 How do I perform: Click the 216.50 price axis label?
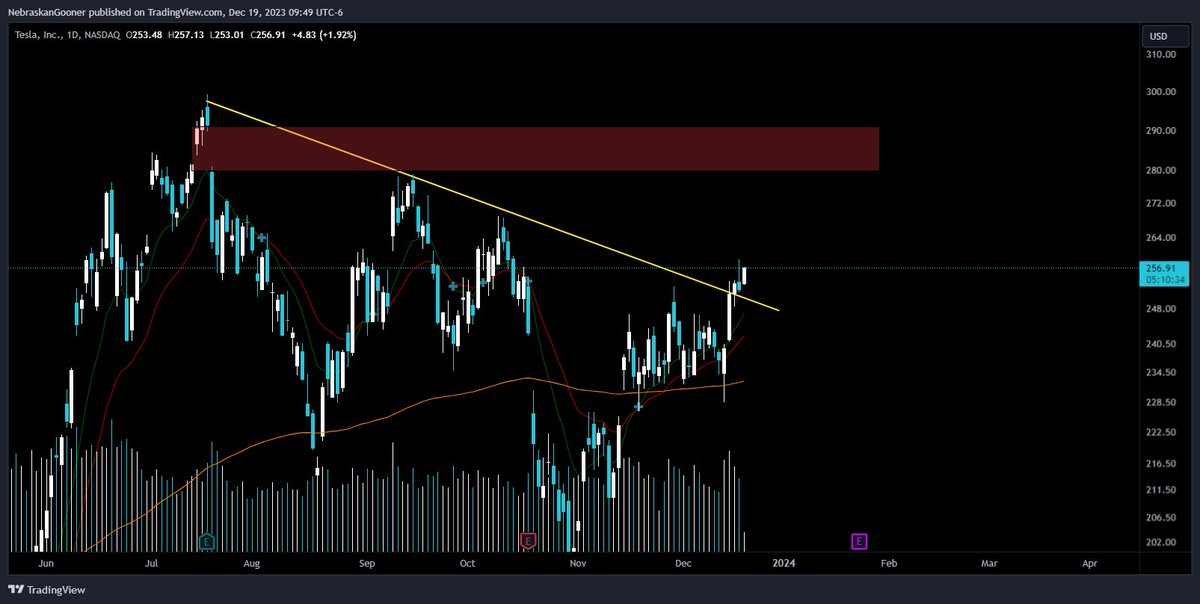pyautogui.click(x=1163, y=464)
